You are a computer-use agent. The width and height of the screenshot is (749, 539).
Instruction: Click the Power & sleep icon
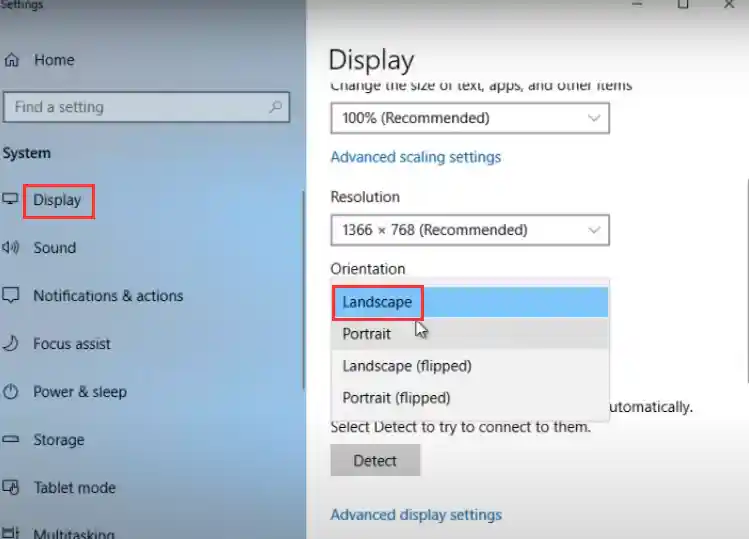coord(11,392)
